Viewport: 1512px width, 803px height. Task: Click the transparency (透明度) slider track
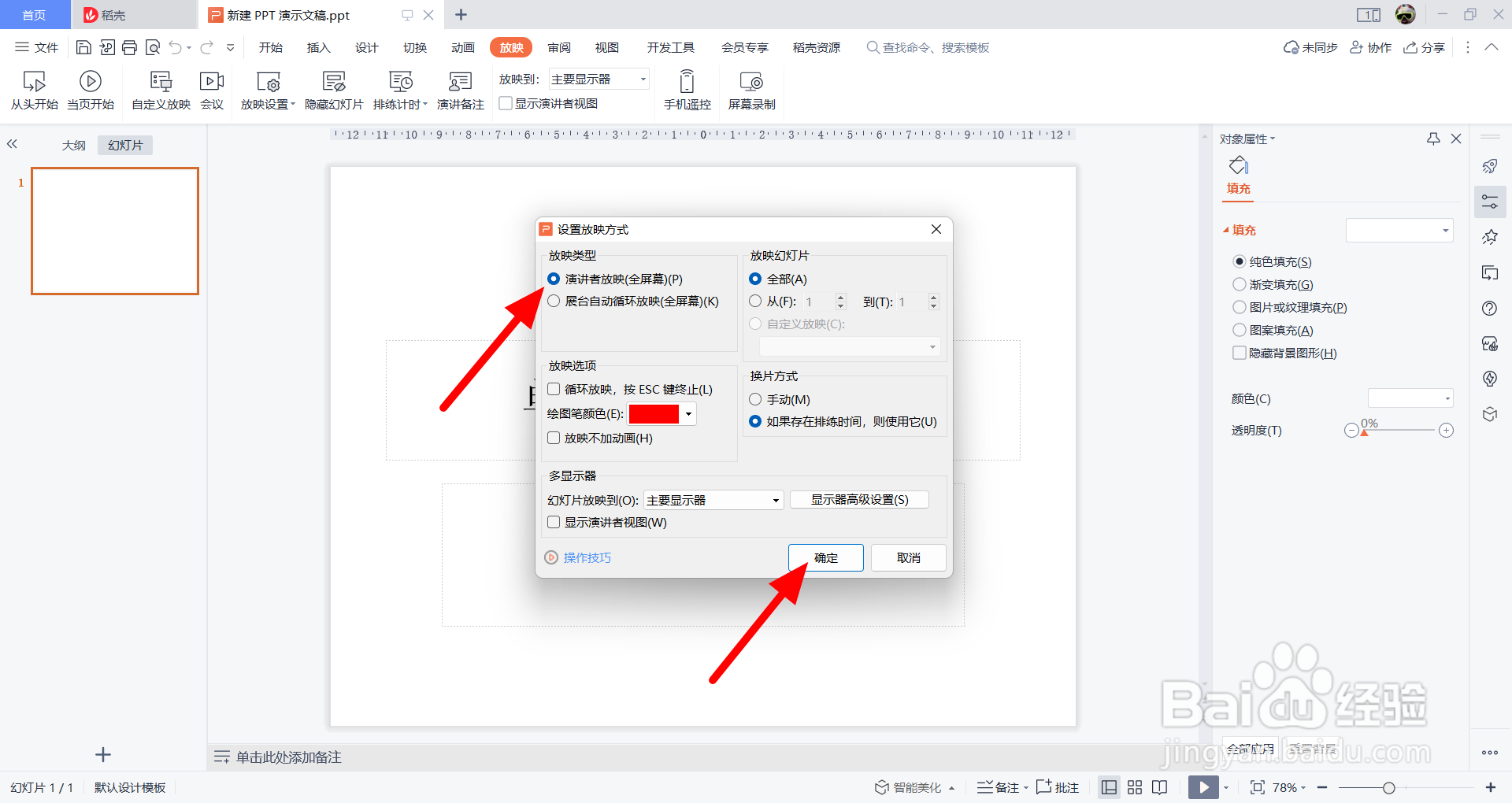[1399, 430]
